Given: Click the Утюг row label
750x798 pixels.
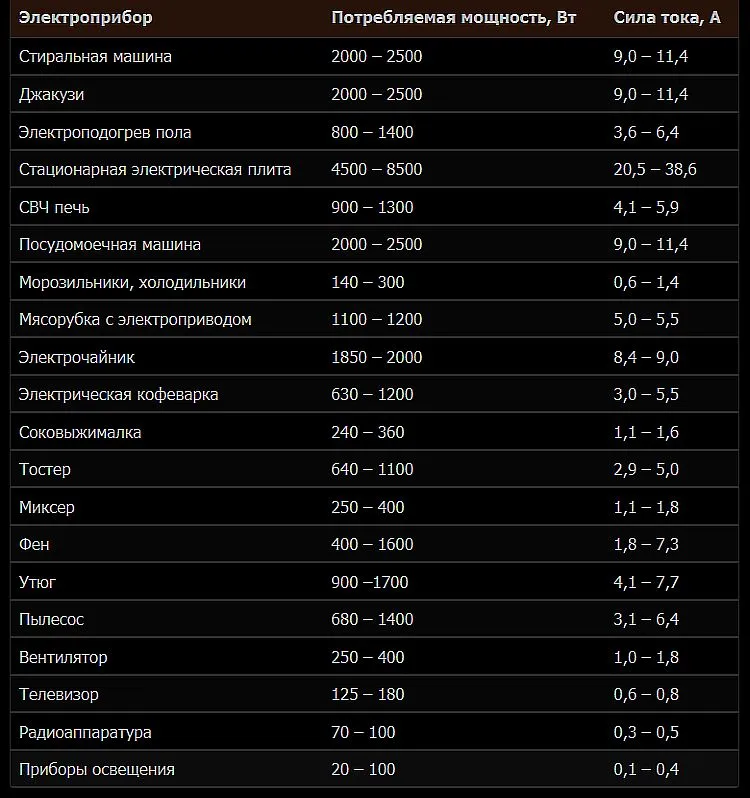Looking at the screenshot, I should pos(37,582).
